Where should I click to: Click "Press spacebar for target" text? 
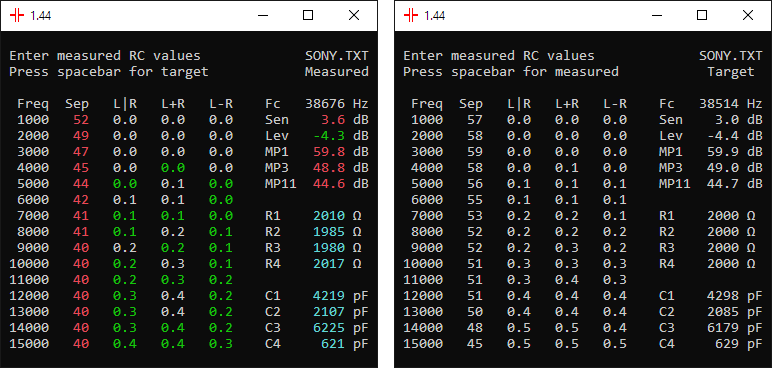(x=109, y=72)
